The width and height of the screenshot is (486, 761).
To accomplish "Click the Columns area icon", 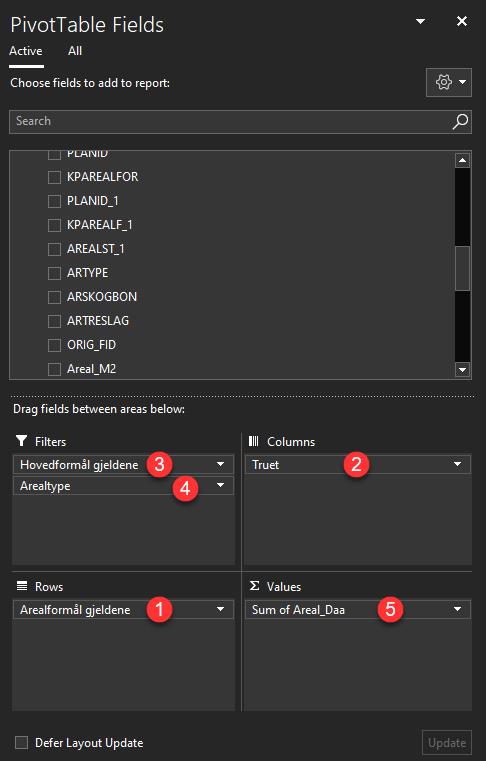I will 253,441.
